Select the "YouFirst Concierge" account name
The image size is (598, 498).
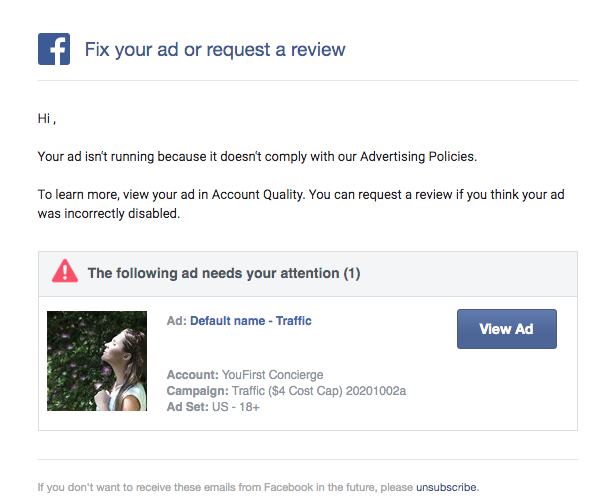coord(272,375)
